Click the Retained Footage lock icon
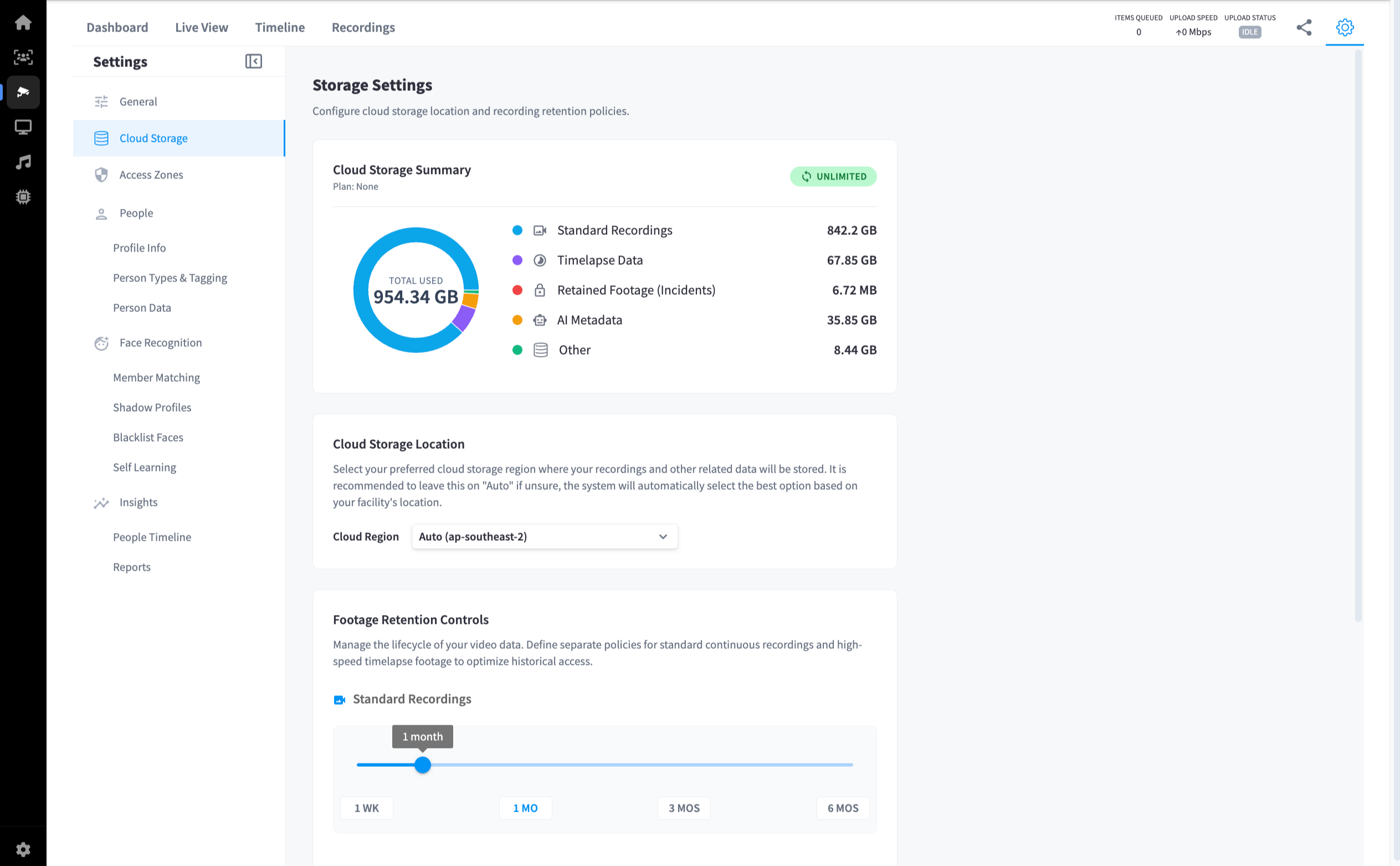This screenshot has height=866, width=1400. pos(540,290)
